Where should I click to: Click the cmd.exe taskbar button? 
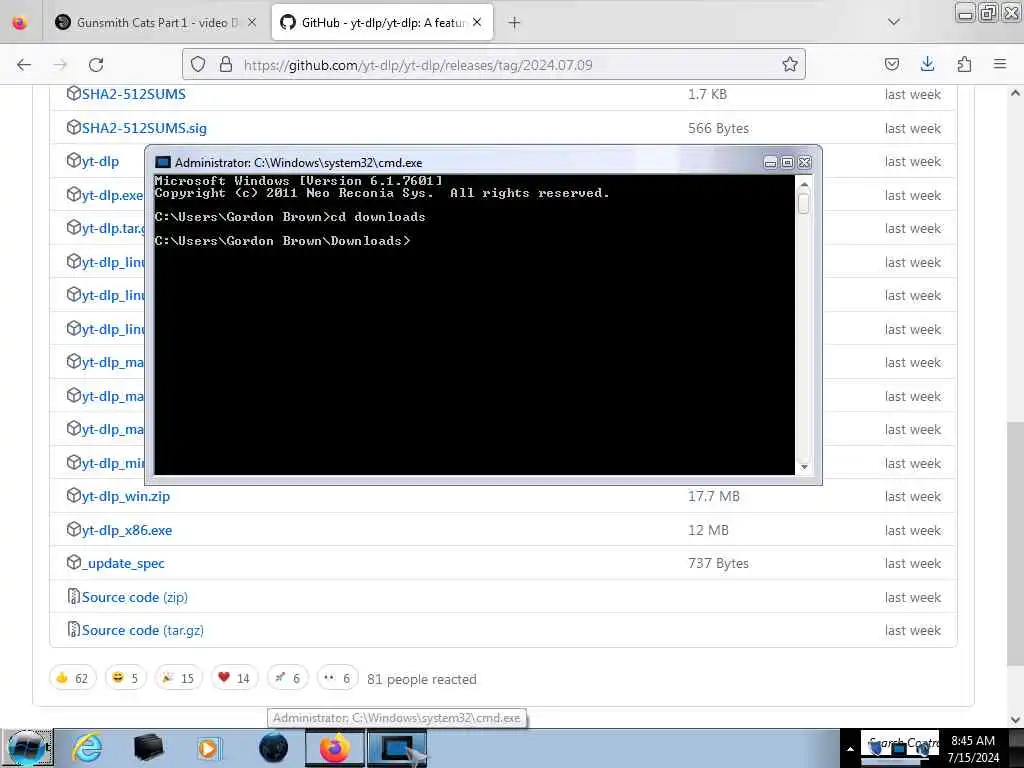tap(397, 748)
